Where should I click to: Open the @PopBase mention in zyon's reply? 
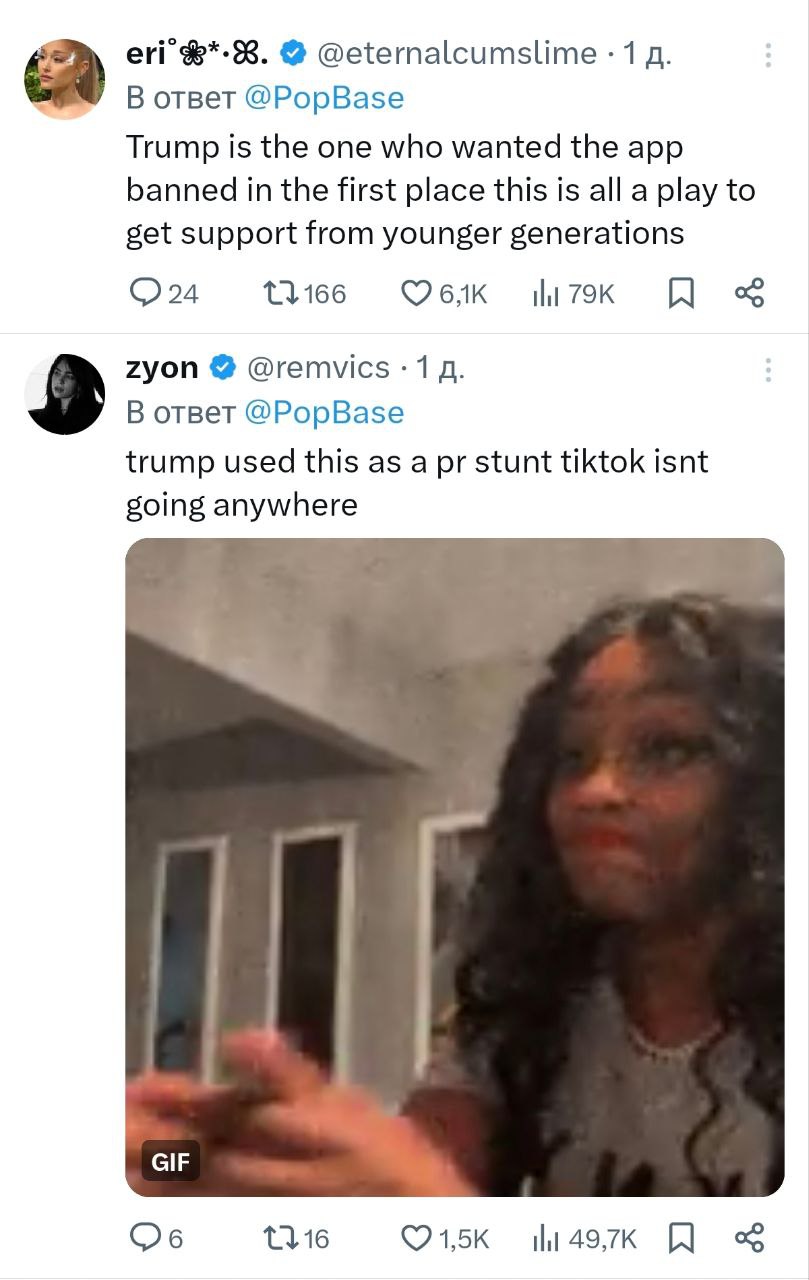coord(324,412)
